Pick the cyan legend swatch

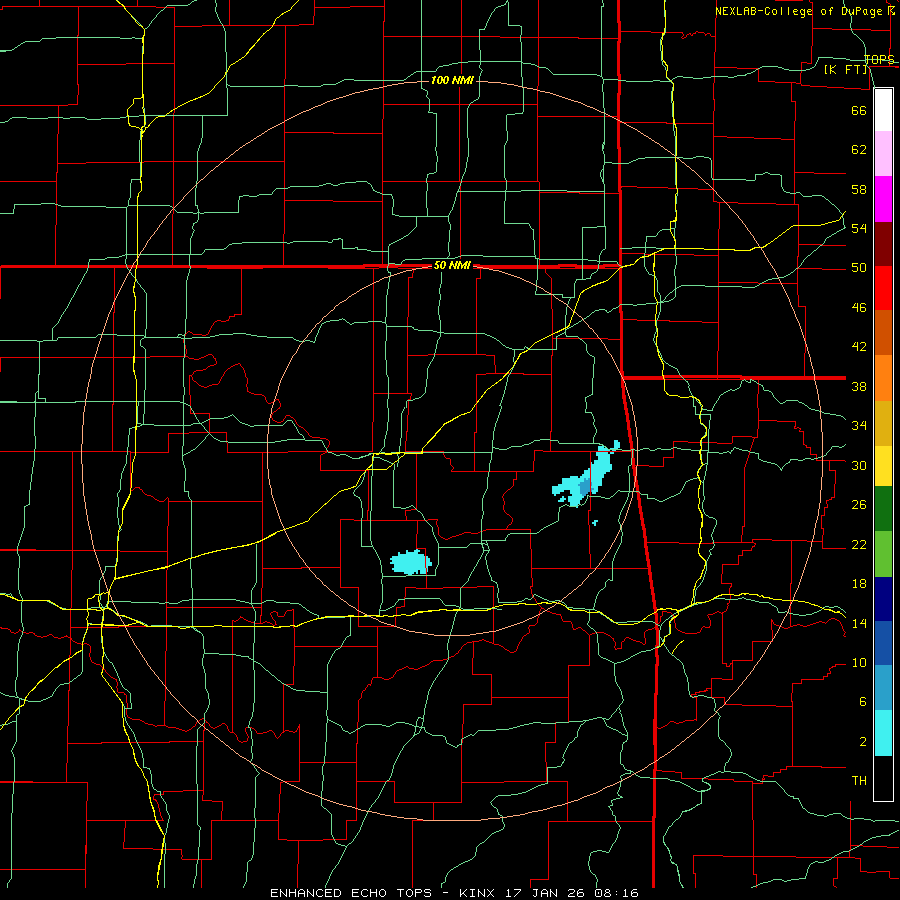click(x=883, y=733)
